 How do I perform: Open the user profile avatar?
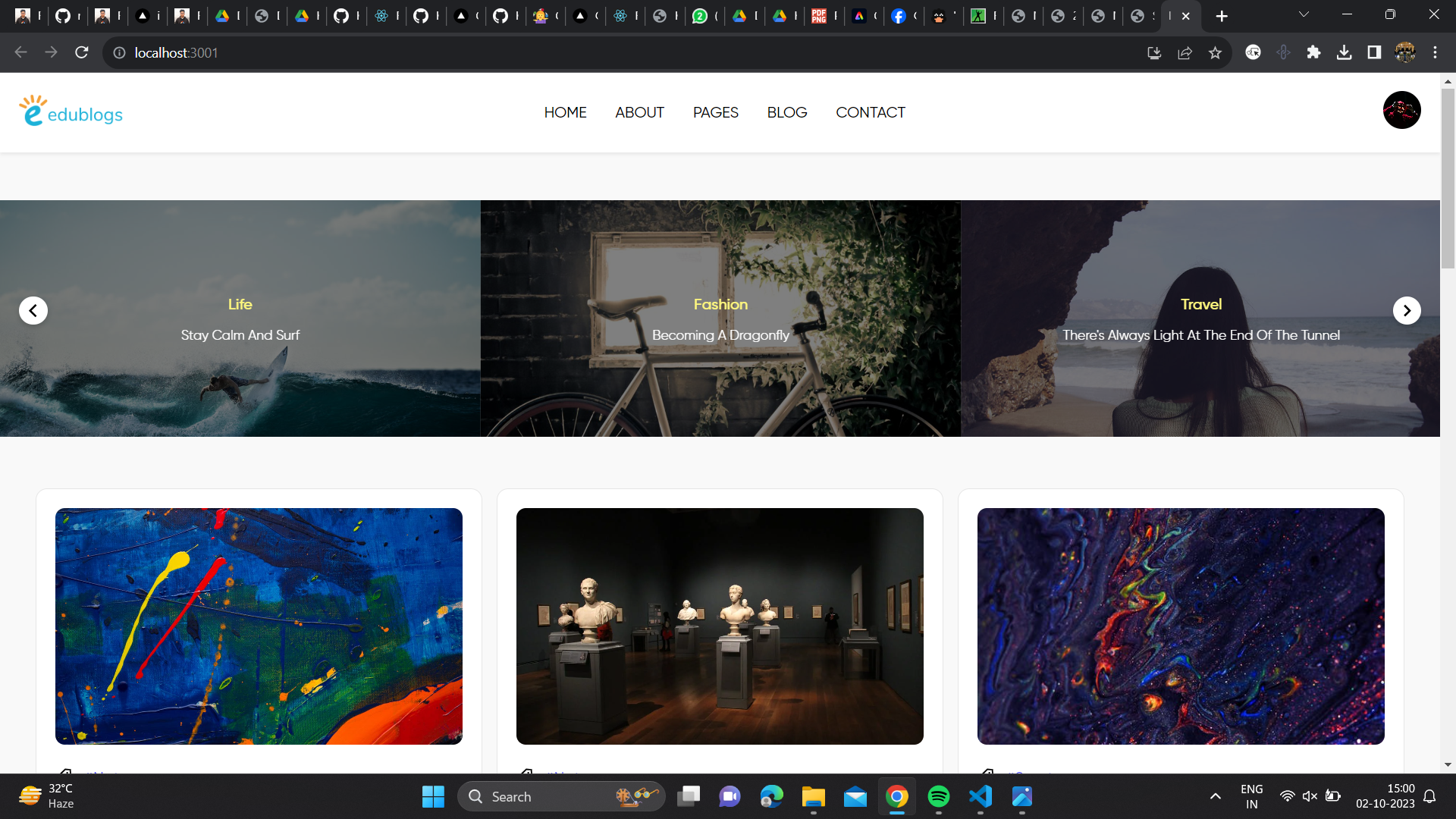(1401, 111)
